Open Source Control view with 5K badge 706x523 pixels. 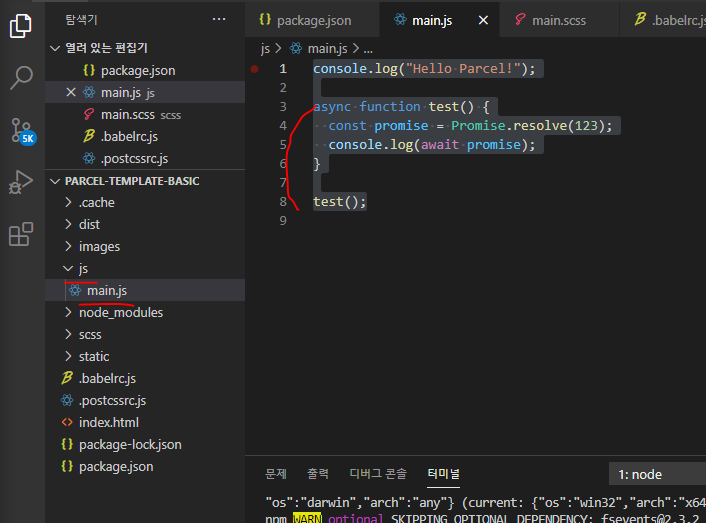pos(23,131)
